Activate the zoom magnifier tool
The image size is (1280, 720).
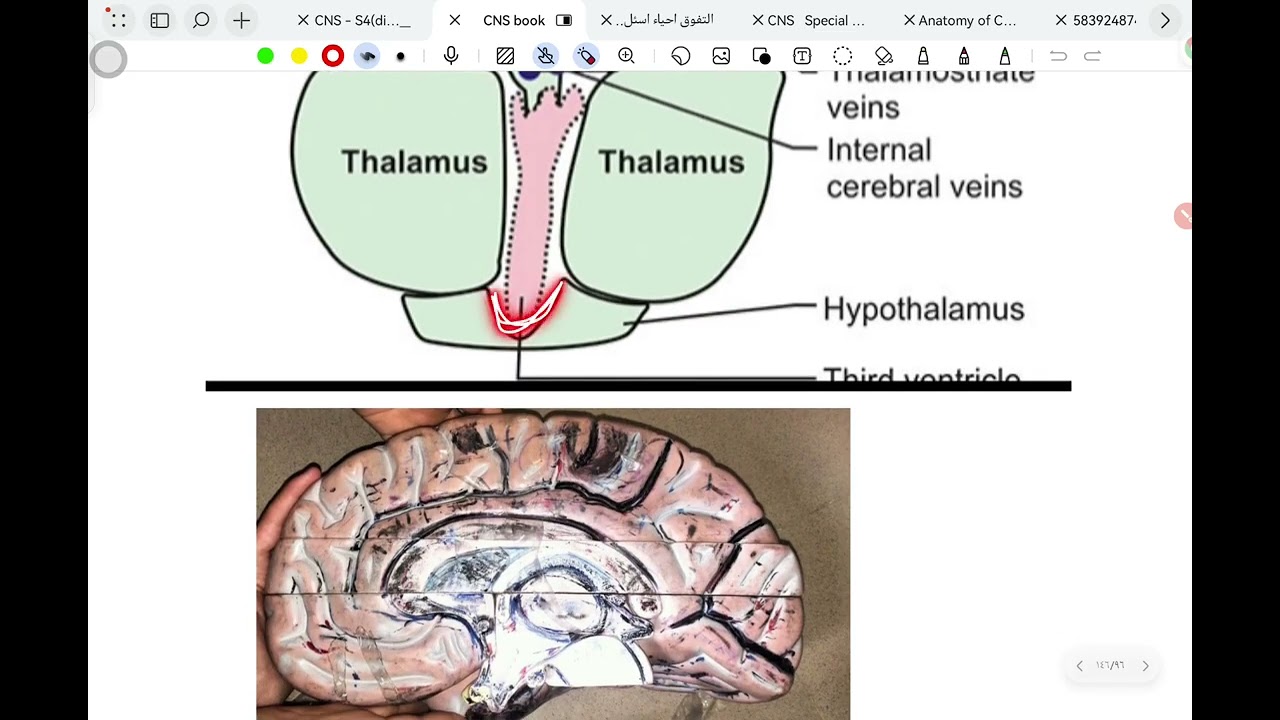pyautogui.click(x=626, y=56)
